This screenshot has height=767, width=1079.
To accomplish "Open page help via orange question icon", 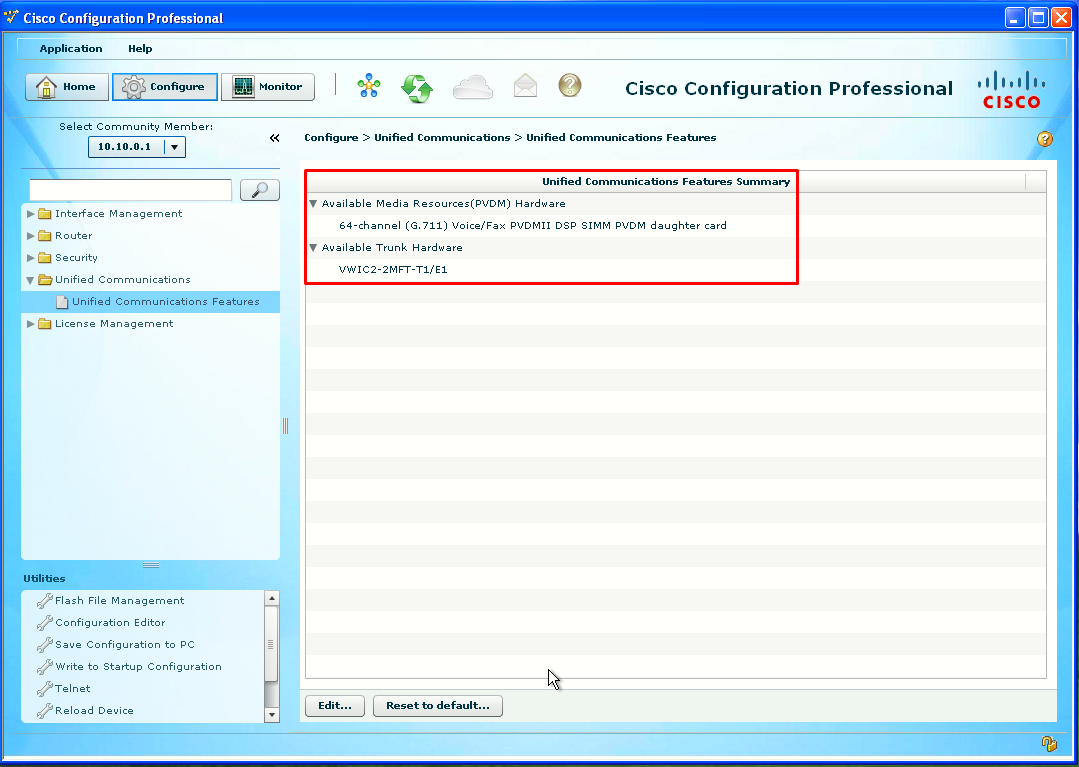I will pyautogui.click(x=1045, y=139).
